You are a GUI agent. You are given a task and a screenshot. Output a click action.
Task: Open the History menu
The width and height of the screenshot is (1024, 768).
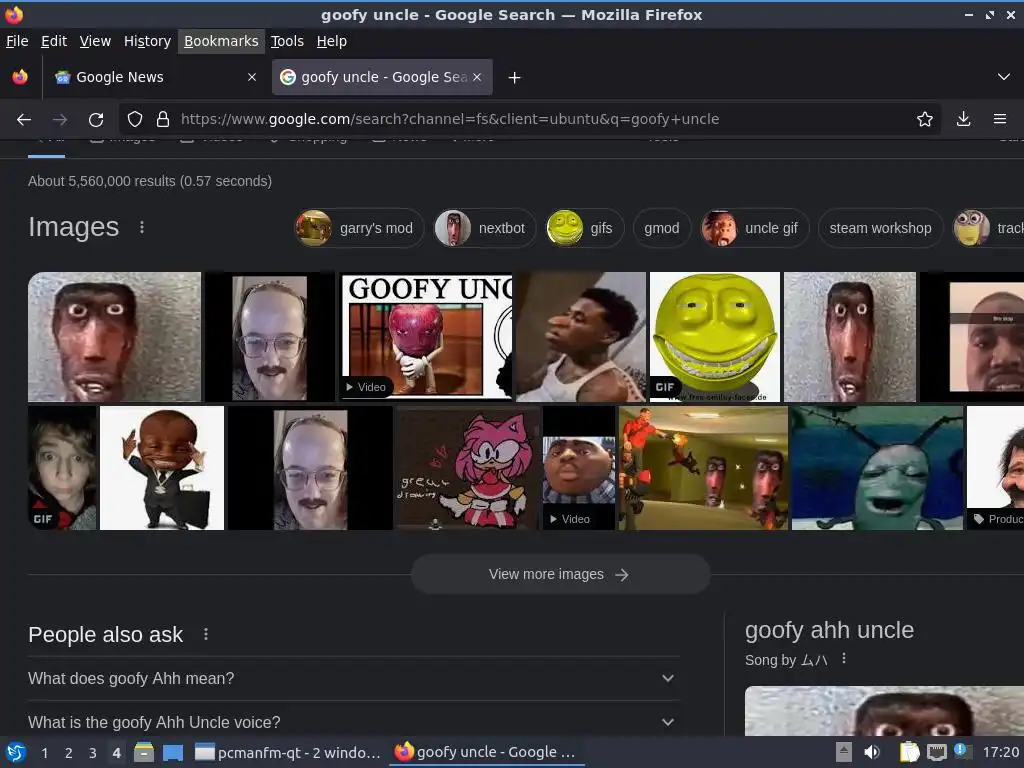pyautogui.click(x=147, y=41)
